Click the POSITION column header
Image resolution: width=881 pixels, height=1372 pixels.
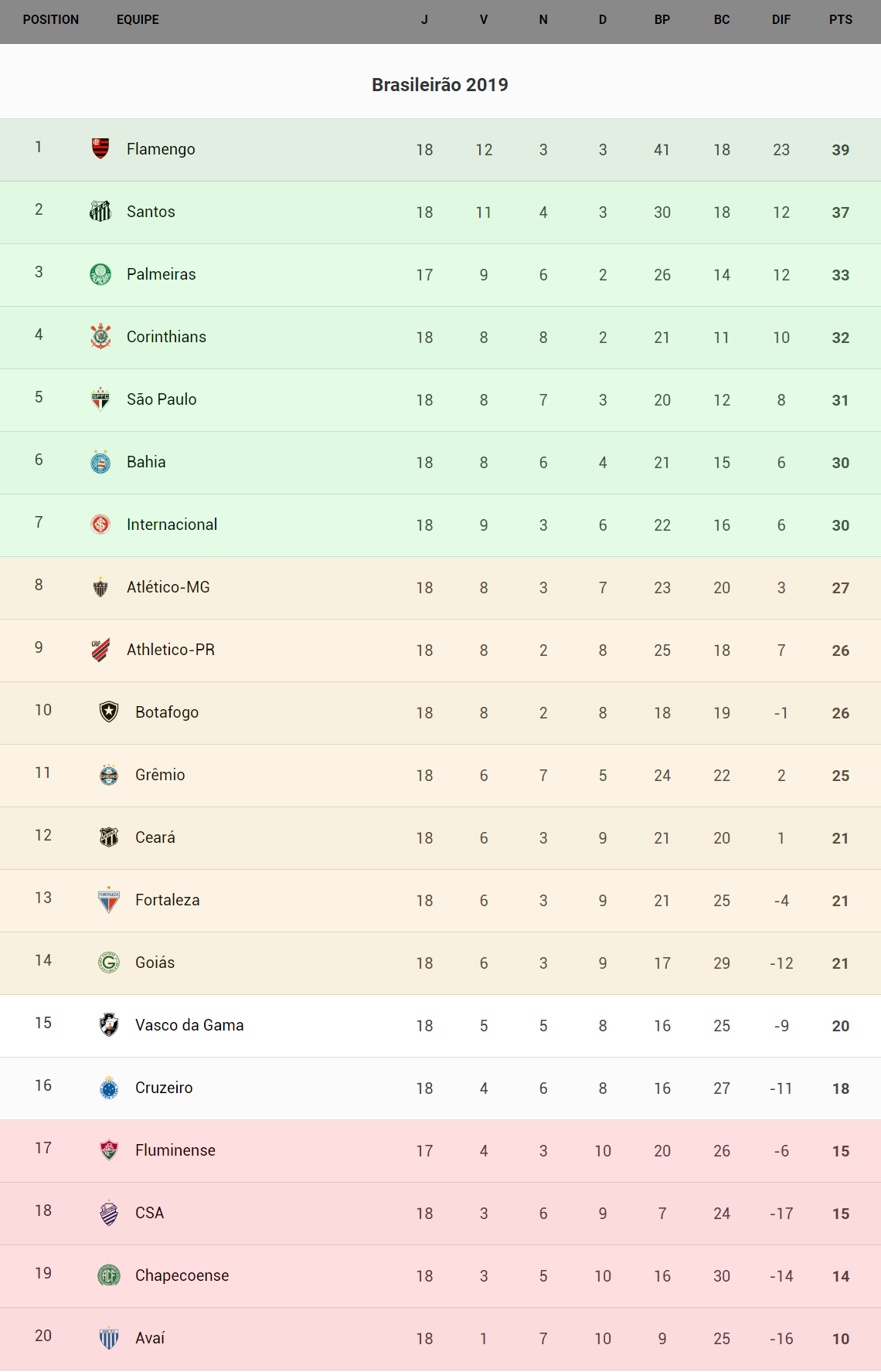pyautogui.click(x=51, y=20)
